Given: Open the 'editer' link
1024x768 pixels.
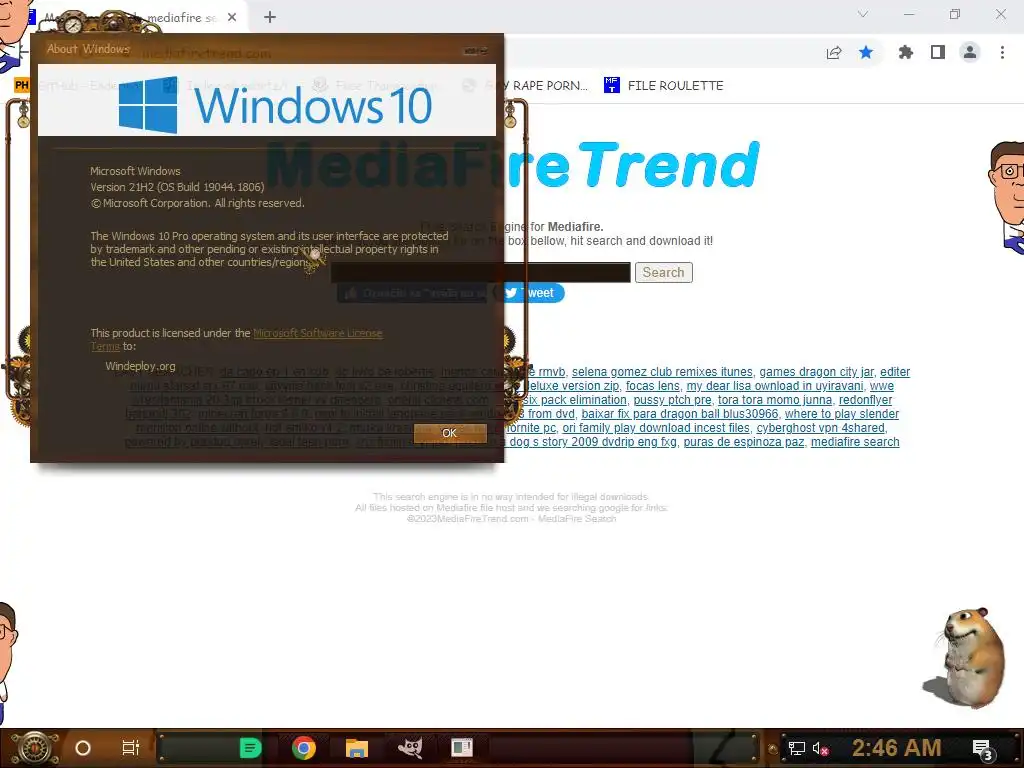Looking at the screenshot, I should (x=895, y=372).
